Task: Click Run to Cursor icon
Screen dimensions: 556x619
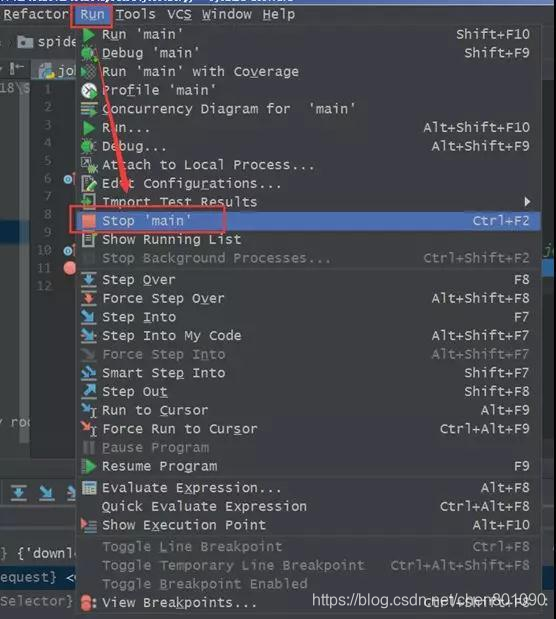Action: coord(89,410)
